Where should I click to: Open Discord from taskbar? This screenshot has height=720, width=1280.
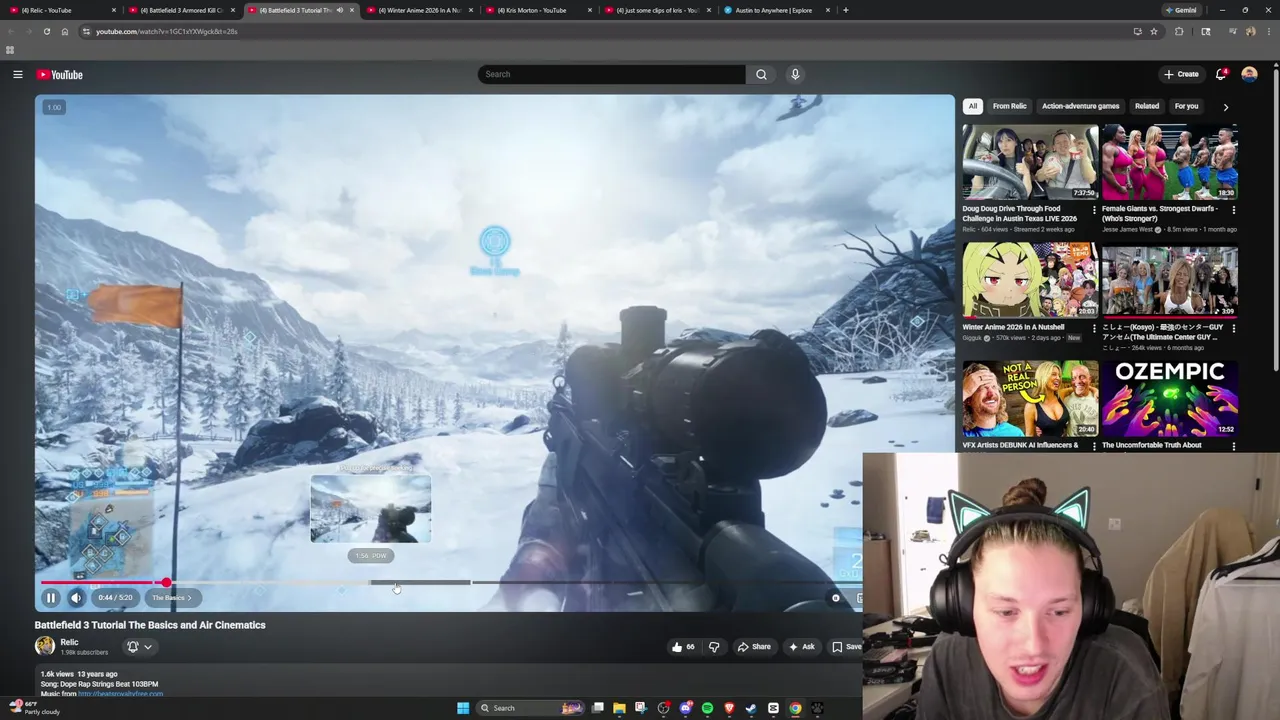[x=685, y=708]
